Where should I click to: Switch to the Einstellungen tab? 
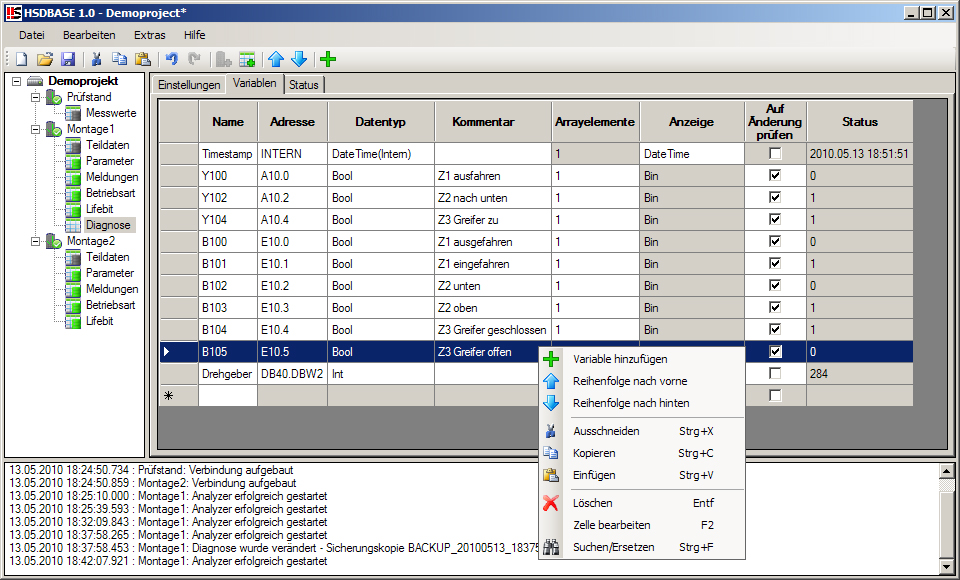(189, 85)
